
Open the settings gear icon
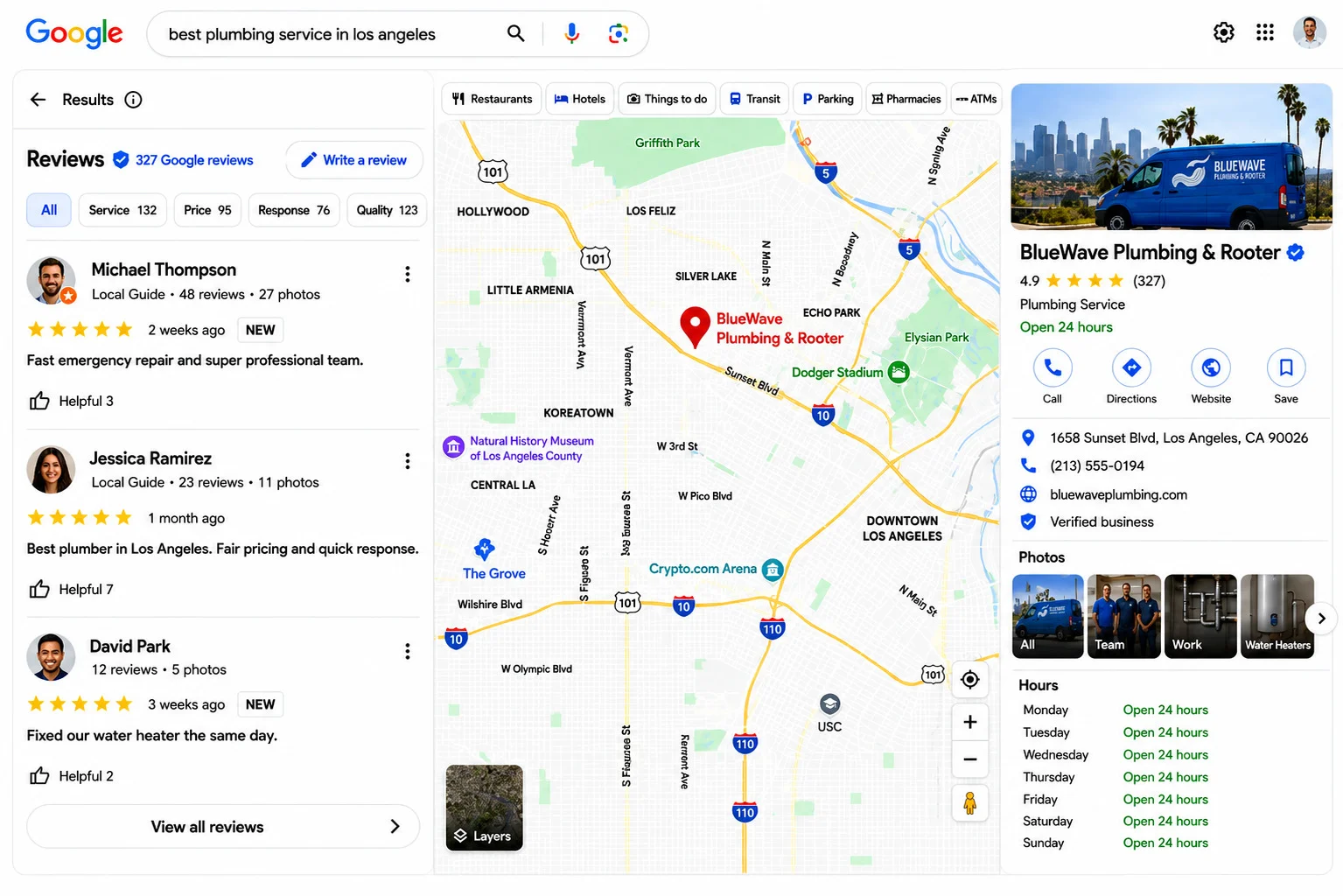[1224, 32]
